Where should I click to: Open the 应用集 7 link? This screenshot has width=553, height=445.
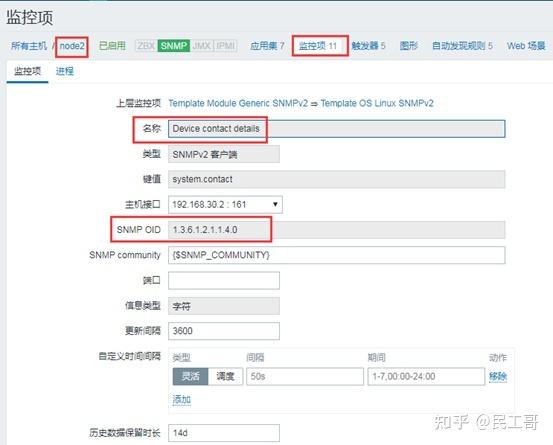(x=267, y=46)
